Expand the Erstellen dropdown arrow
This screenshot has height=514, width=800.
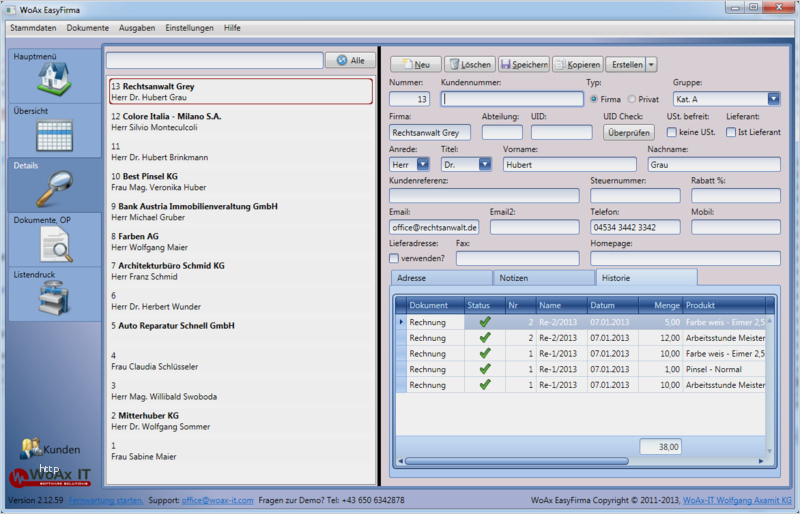(x=651, y=64)
